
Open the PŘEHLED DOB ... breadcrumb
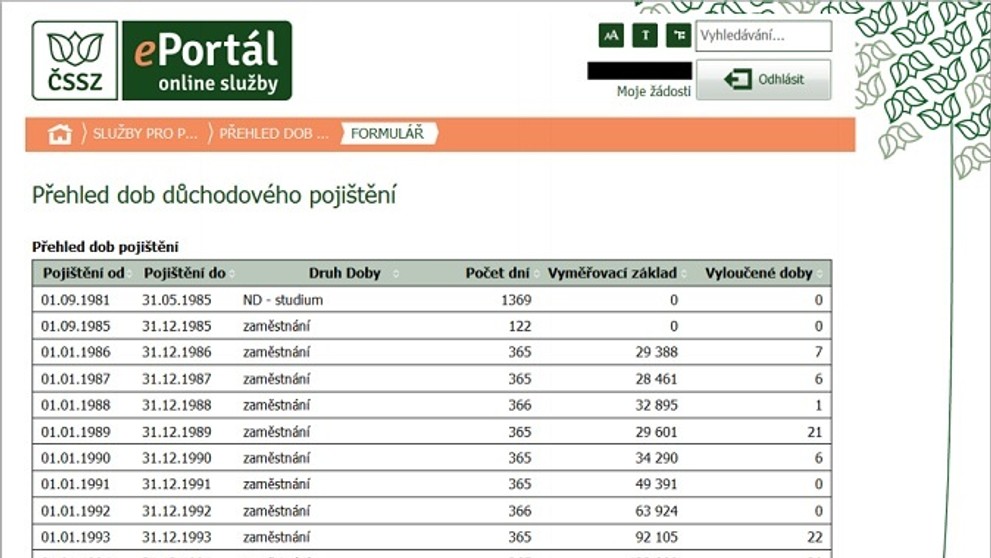click(x=274, y=134)
